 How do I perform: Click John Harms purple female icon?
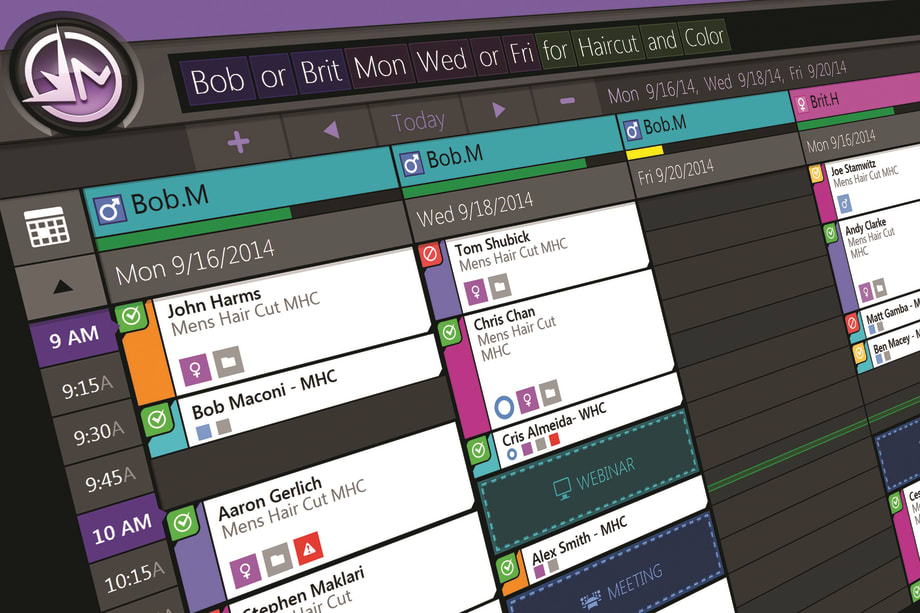pos(195,370)
